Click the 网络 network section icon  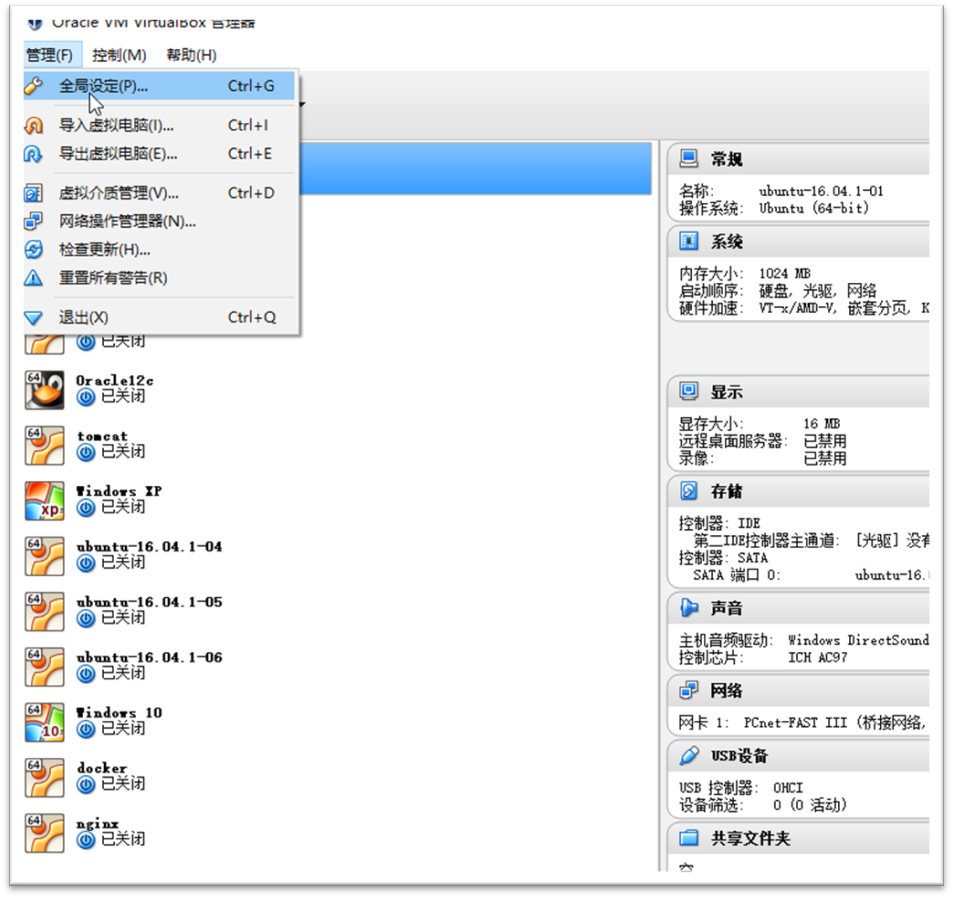click(x=689, y=691)
